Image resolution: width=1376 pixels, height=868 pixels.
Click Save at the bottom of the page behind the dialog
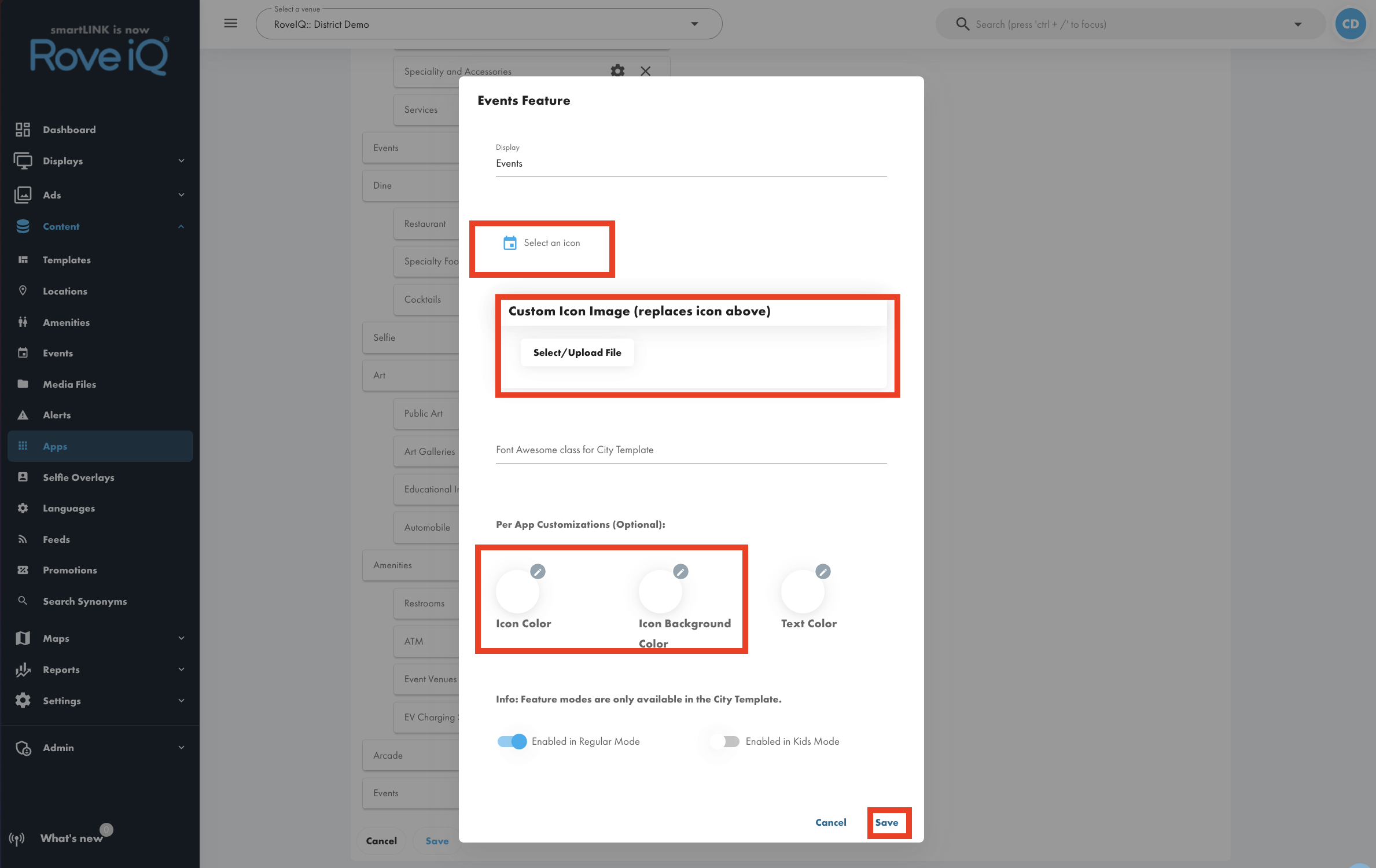pos(437,841)
